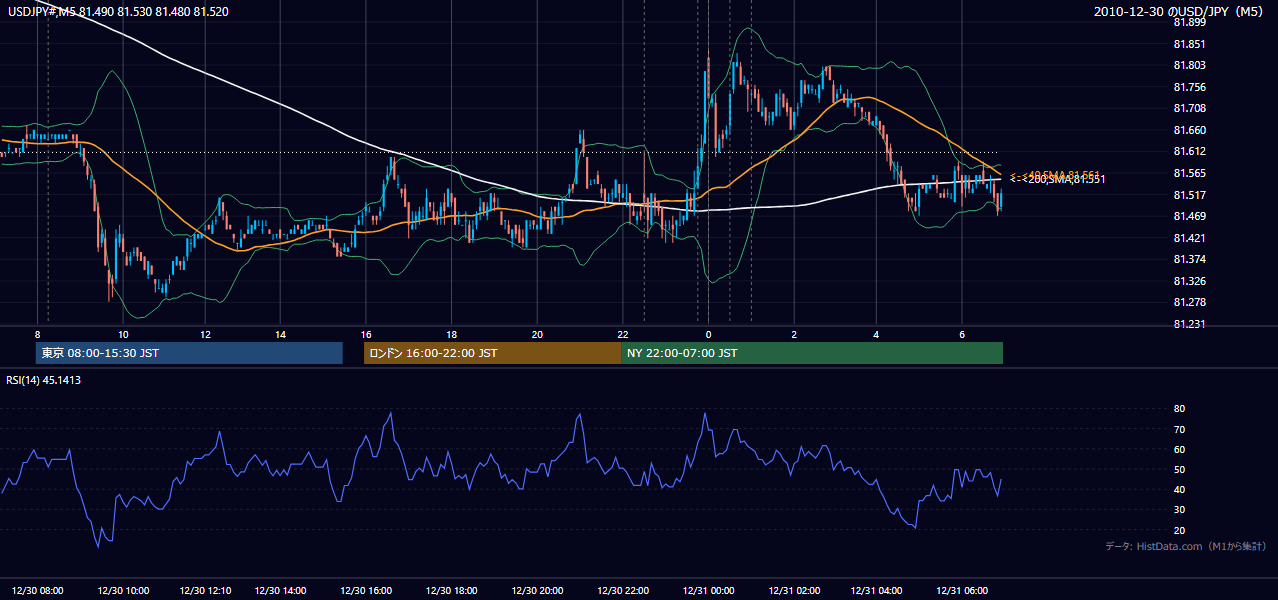Click the 81.756 price axis label
The image size is (1278, 600).
click(1189, 87)
